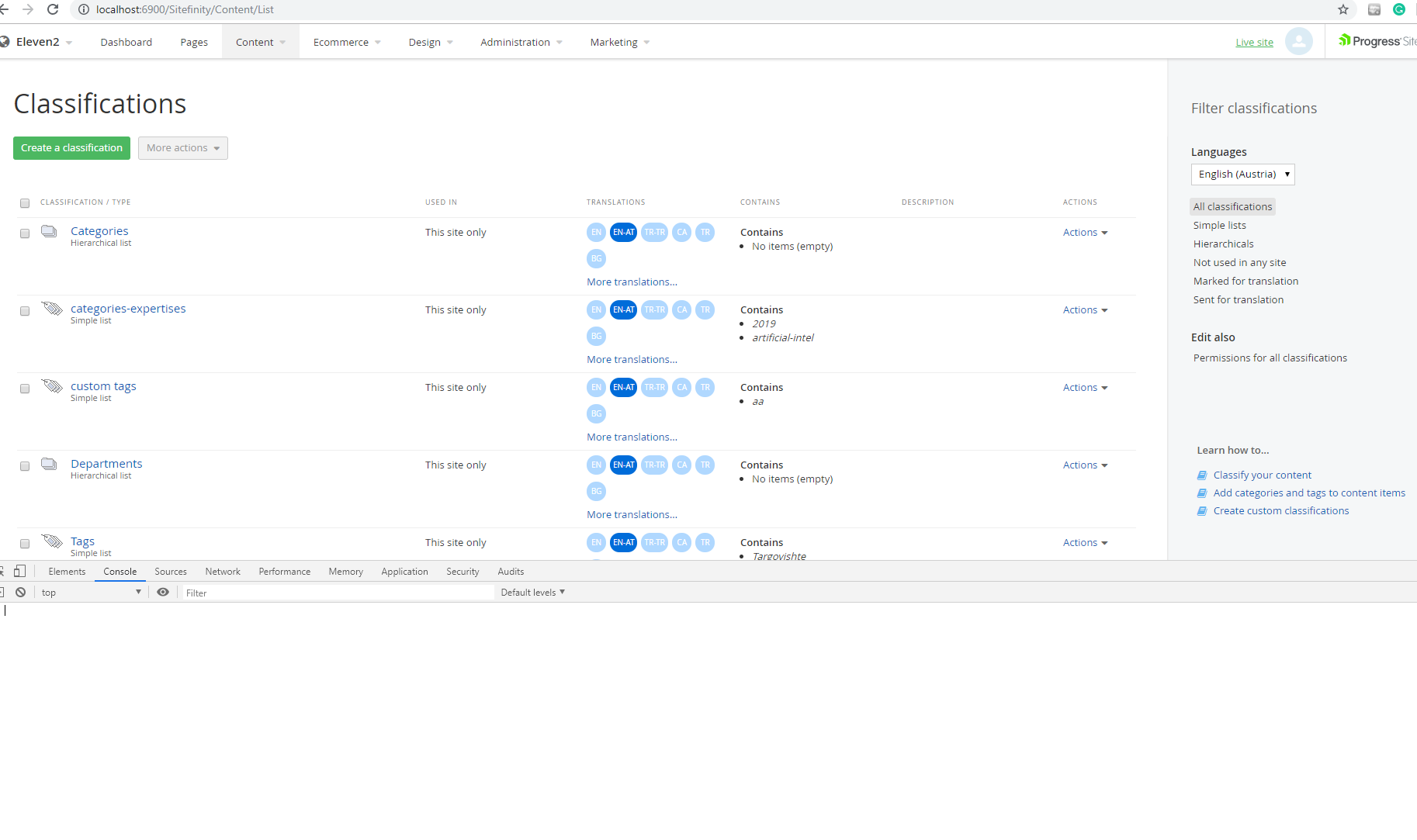Image resolution: width=1417 pixels, height=840 pixels.
Task: Switch to the Network tab in DevTools
Action: pos(223,571)
